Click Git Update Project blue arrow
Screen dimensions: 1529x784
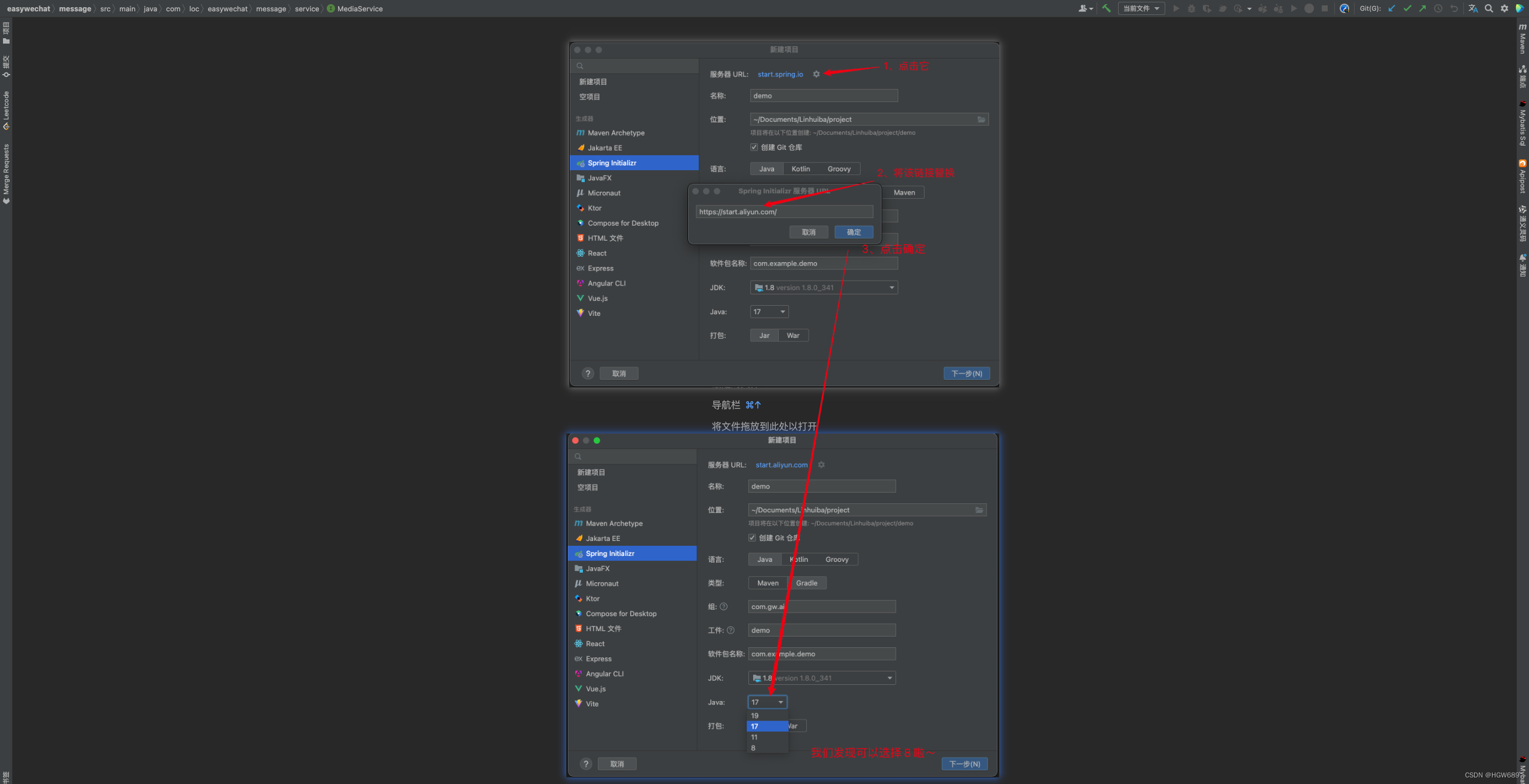click(1392, 8)
